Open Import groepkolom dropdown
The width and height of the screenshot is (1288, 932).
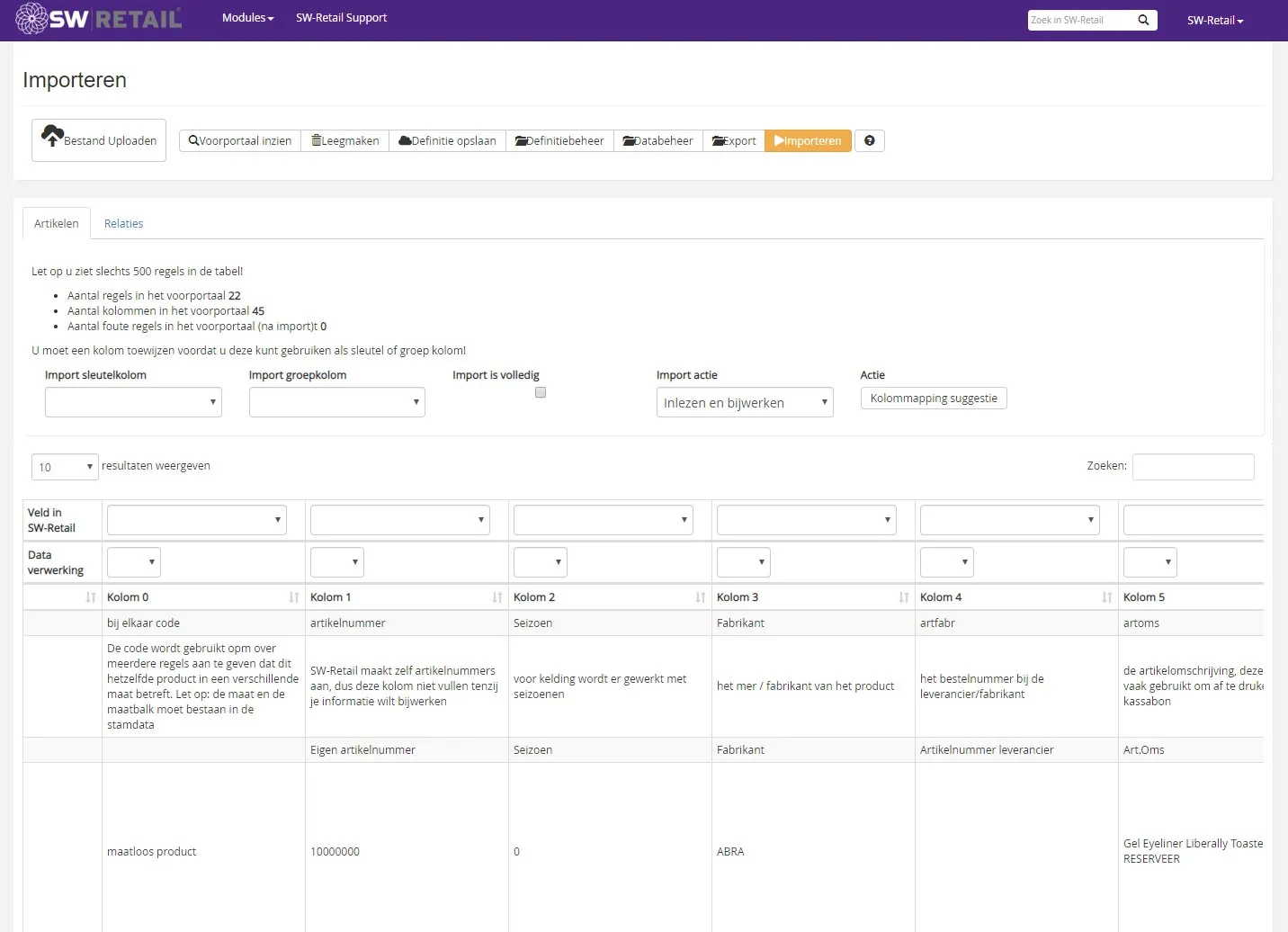pyautogui.click(x=336, y=402)
